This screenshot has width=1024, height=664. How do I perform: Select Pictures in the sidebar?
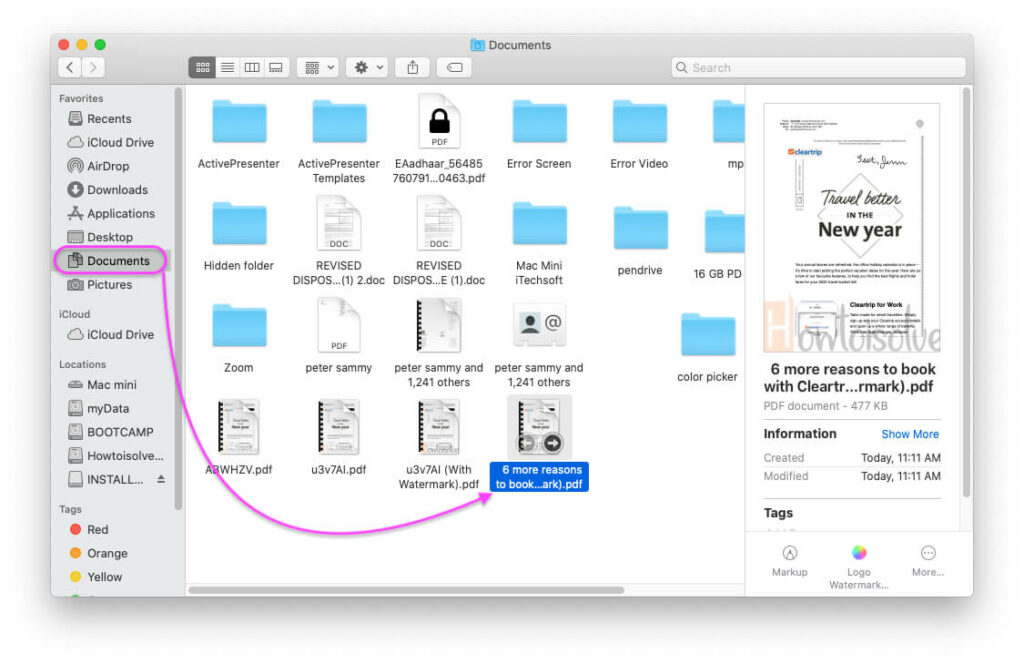tap(108, 285)
